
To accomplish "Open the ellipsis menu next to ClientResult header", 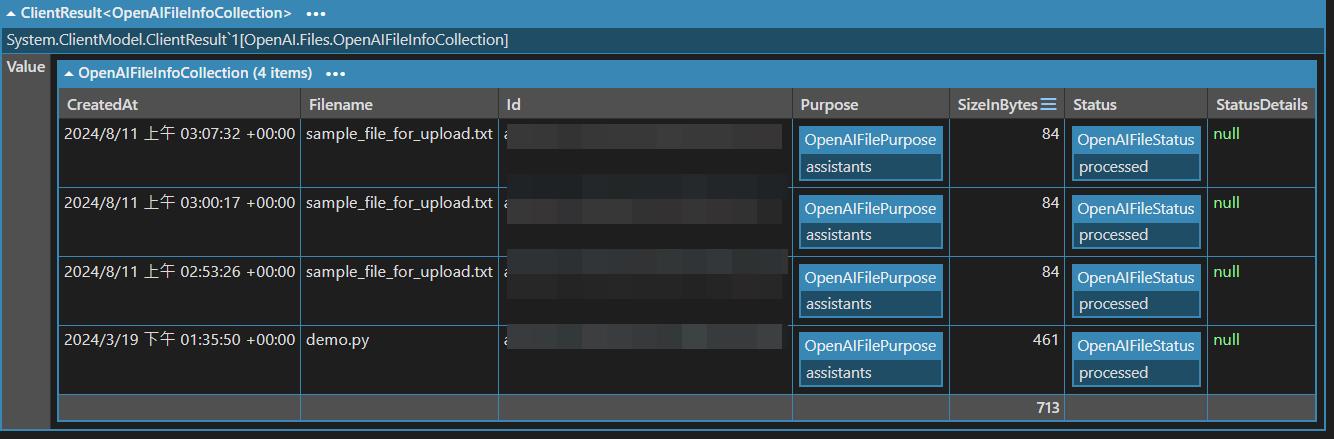I will (x=315, y=14).
